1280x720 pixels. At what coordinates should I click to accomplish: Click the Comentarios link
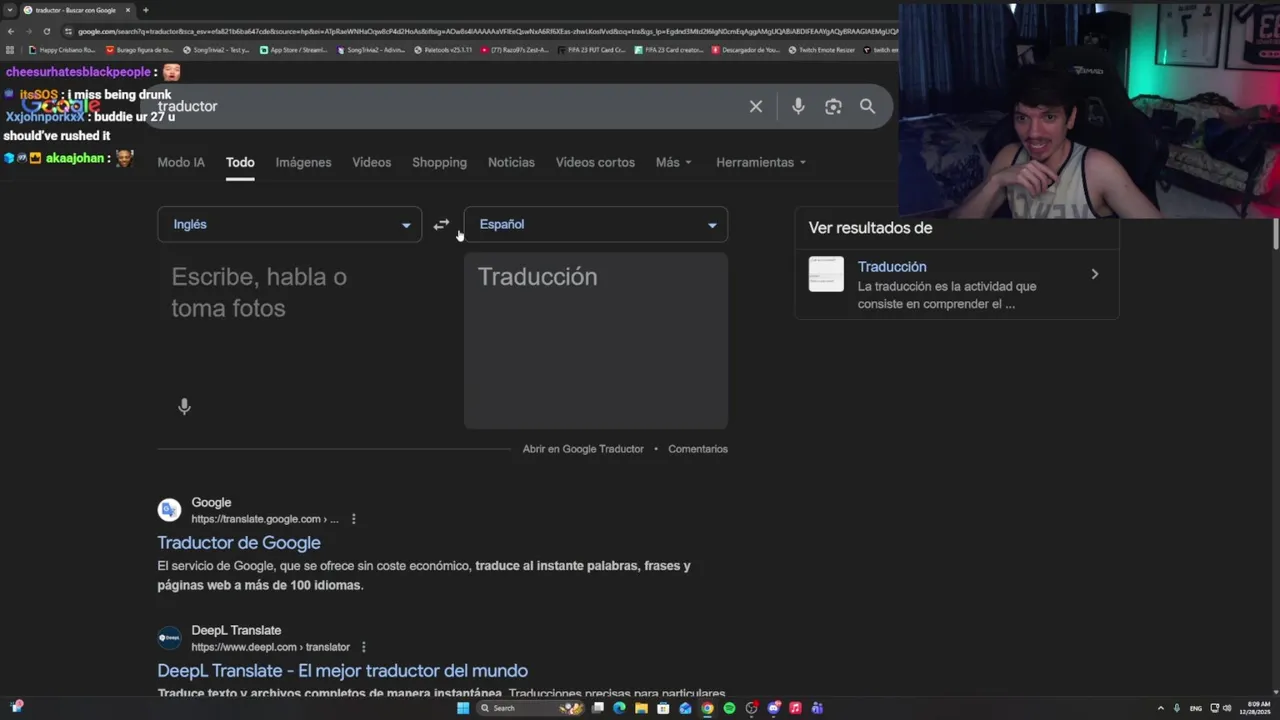click(698, 449)
